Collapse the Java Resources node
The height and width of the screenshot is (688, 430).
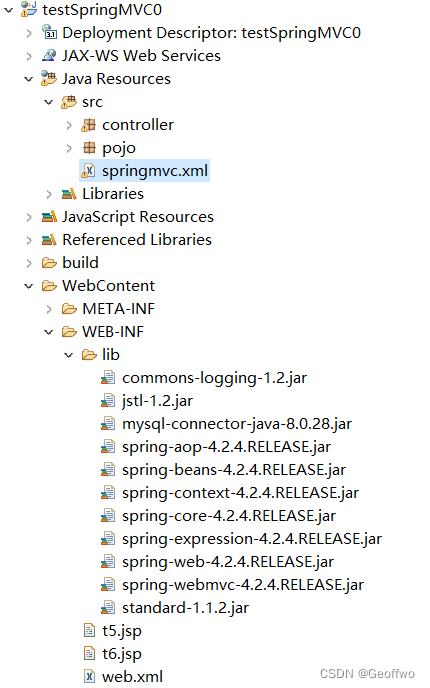[x=29, y=79]
